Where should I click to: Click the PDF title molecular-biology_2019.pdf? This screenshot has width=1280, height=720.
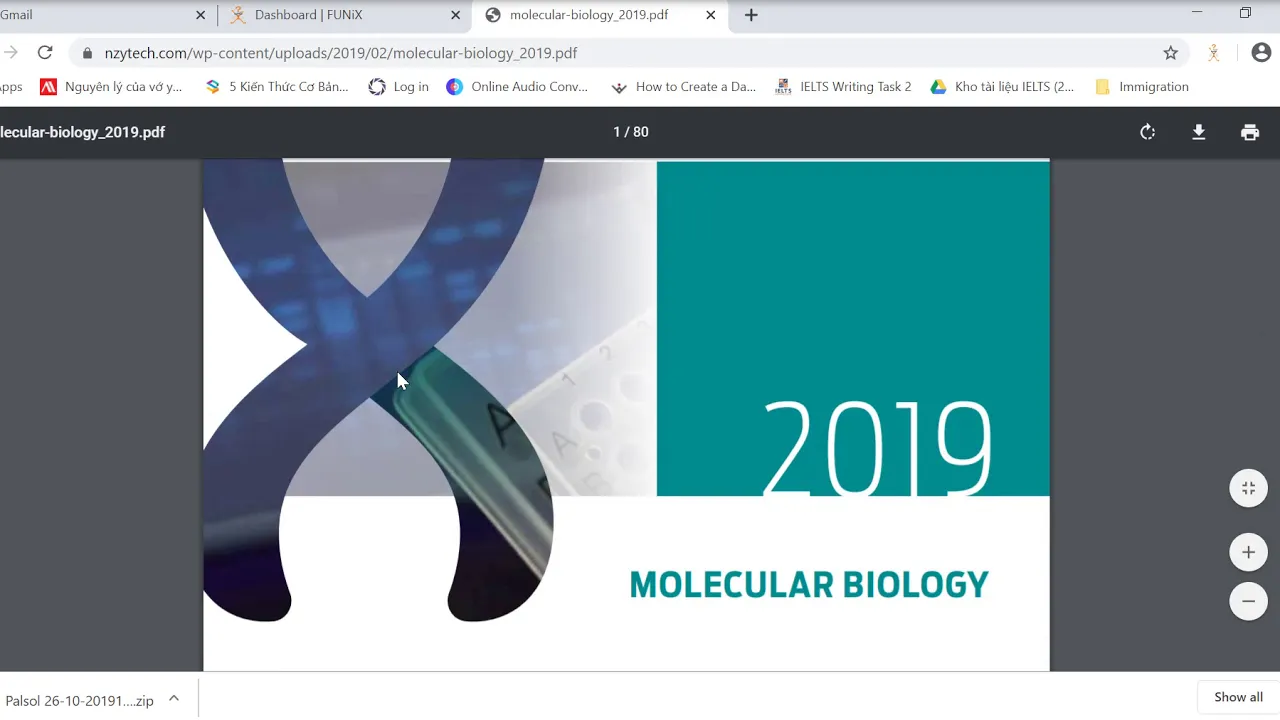tap(82, 132)
